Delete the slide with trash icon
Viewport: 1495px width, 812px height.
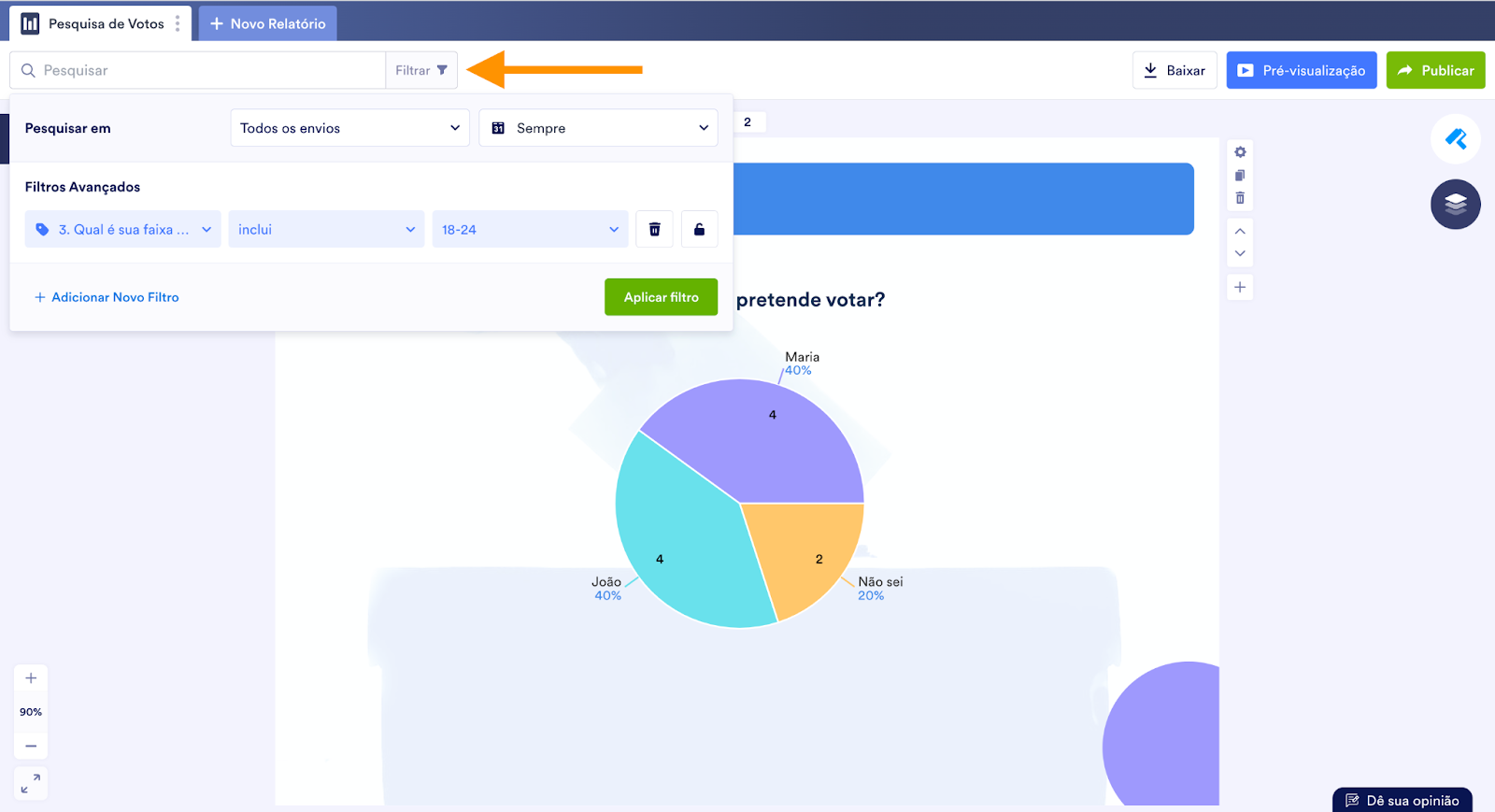click(x=1240, y=198)
